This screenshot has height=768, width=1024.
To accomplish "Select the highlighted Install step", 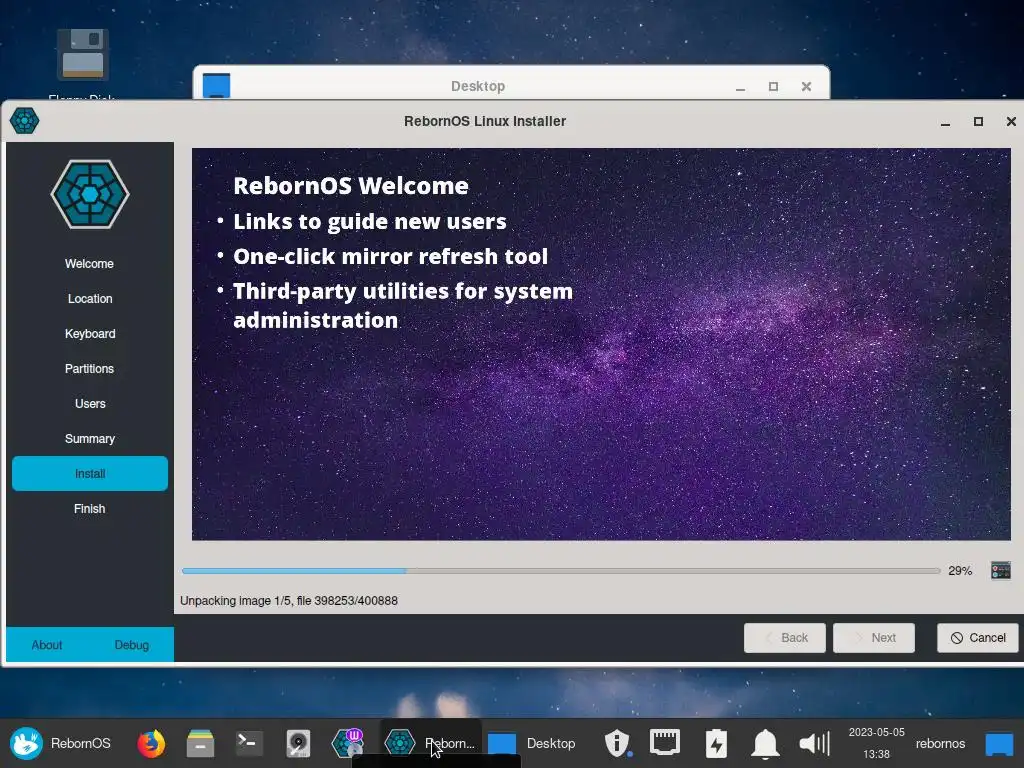I will [89, 473].
